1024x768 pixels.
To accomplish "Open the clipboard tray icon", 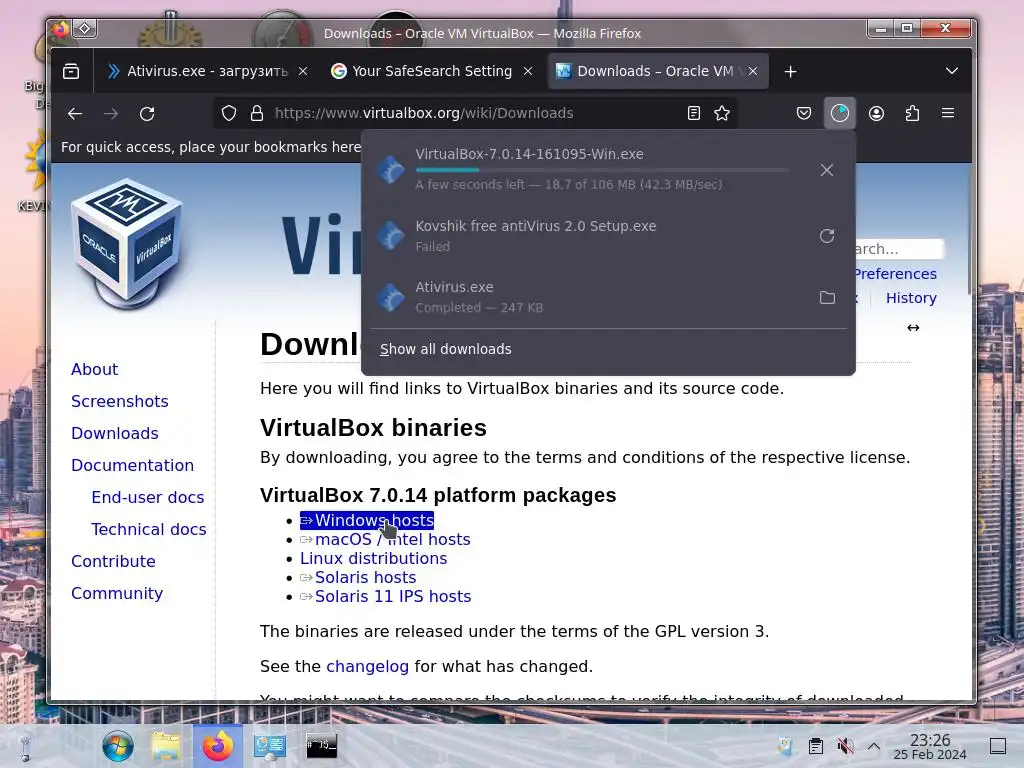I will [816, 746].
